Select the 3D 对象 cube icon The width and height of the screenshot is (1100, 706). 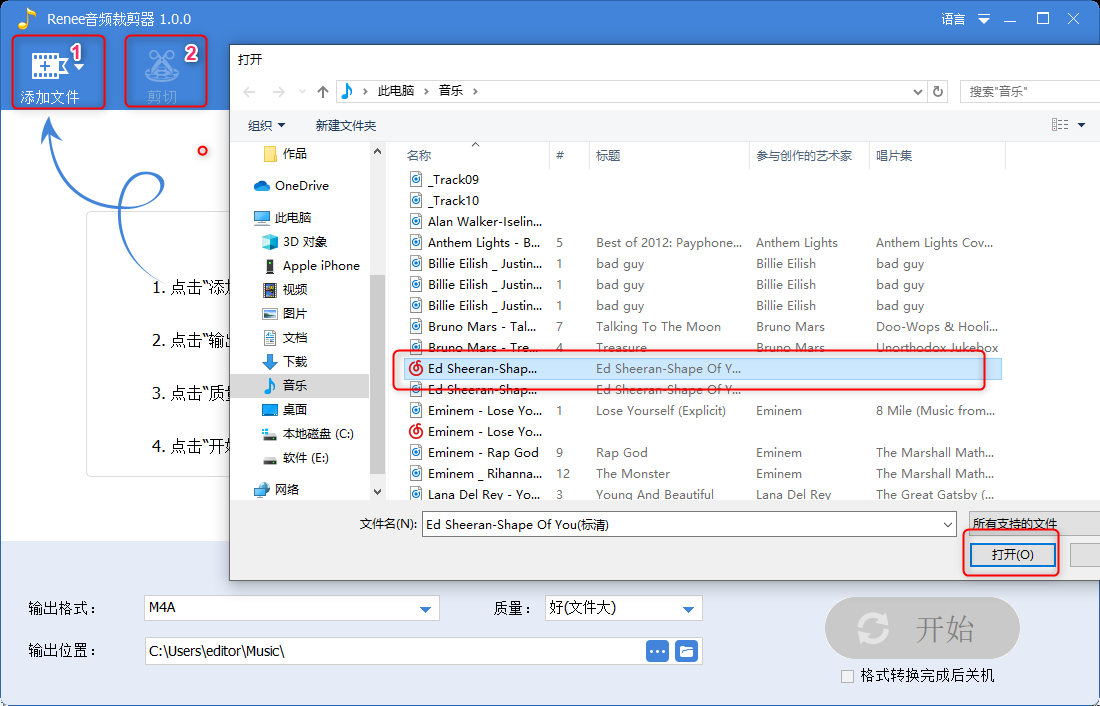[x=269, y=242]
